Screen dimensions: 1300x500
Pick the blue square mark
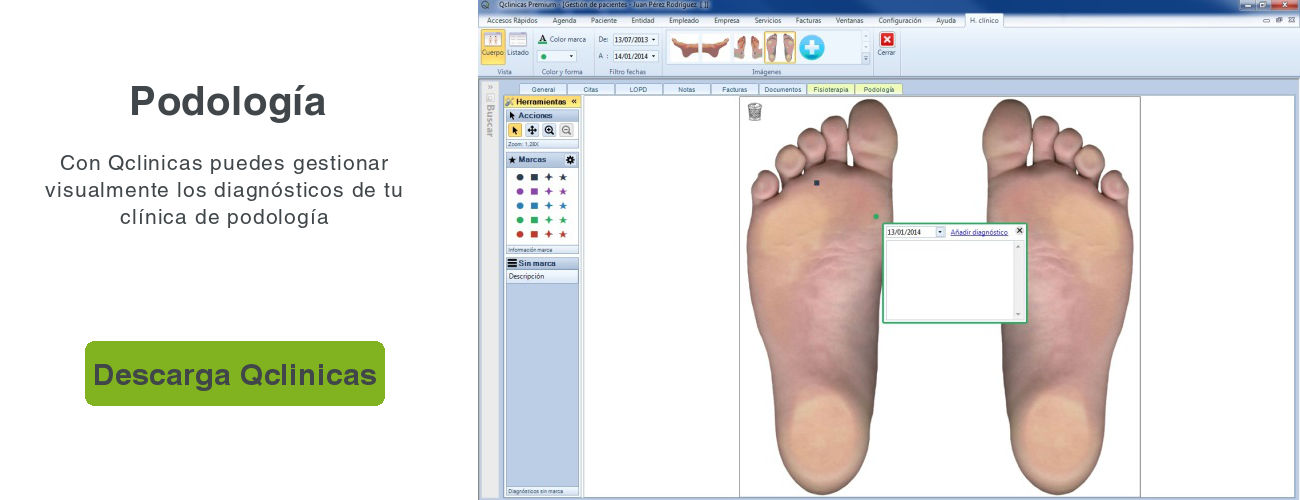[534, 205]
